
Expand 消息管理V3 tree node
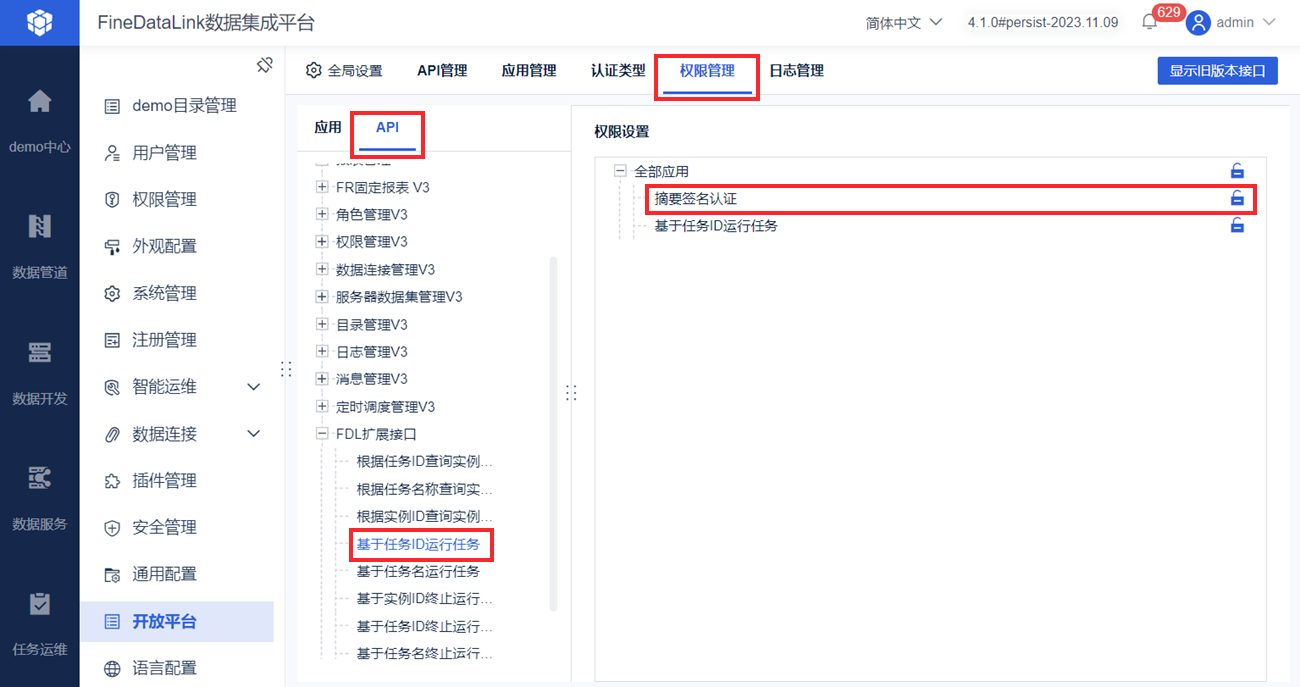(322, 379)
